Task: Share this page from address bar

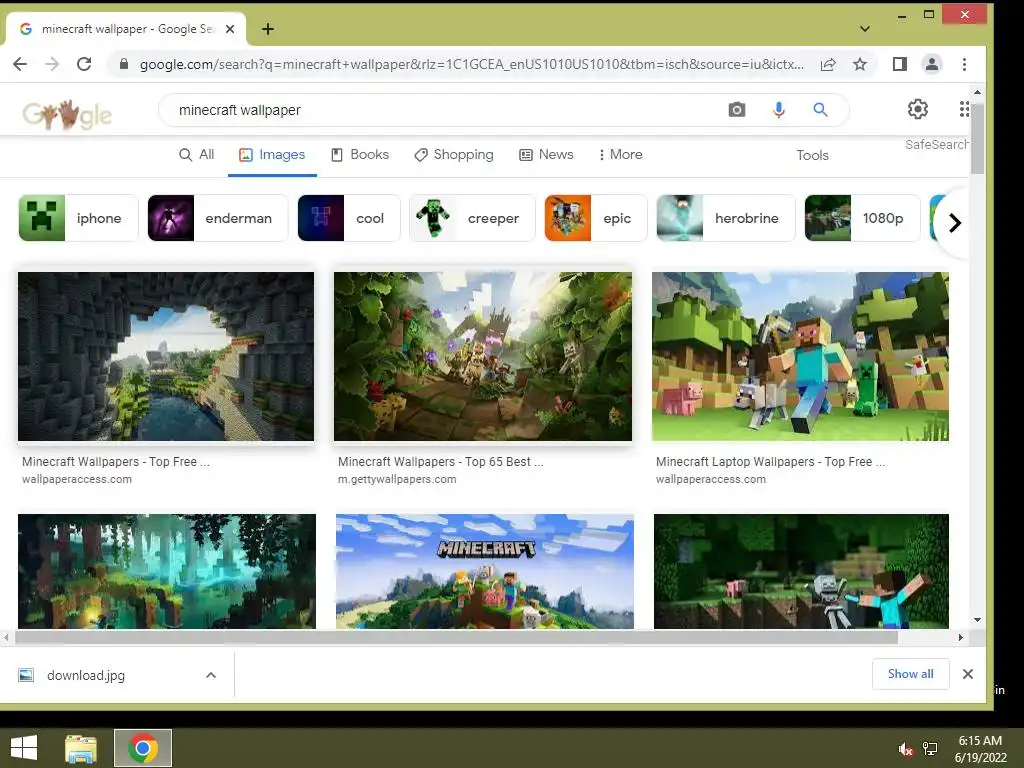Action: [x=828, y=64]
